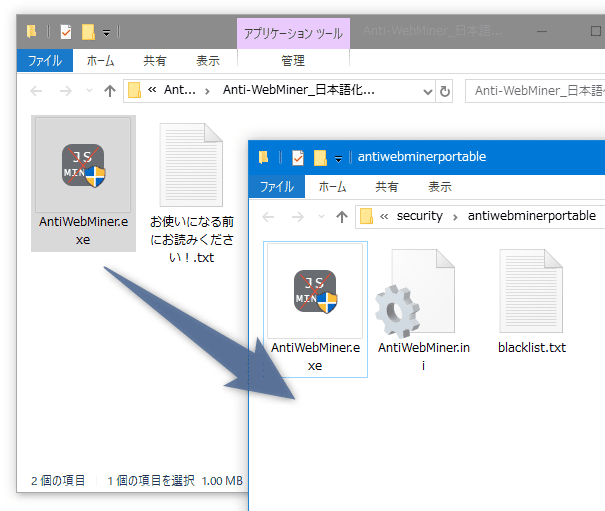
Task: Click New Folder icon in antiwebminerportable title bar
Action: pos(320,158)
